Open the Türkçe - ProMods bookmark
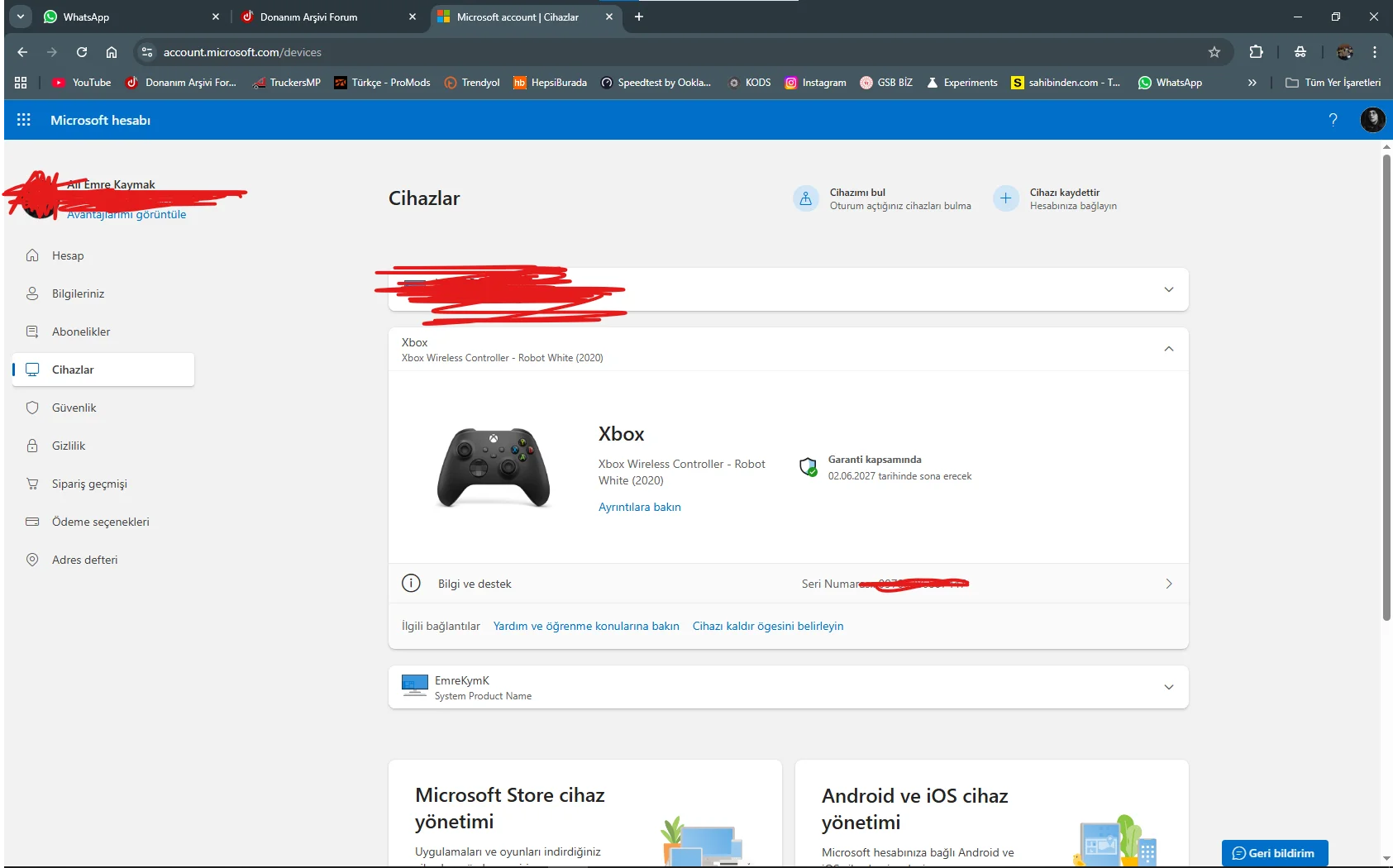Image resolution: width=1393 pixels, height=868 pixels. pos(382,83)
